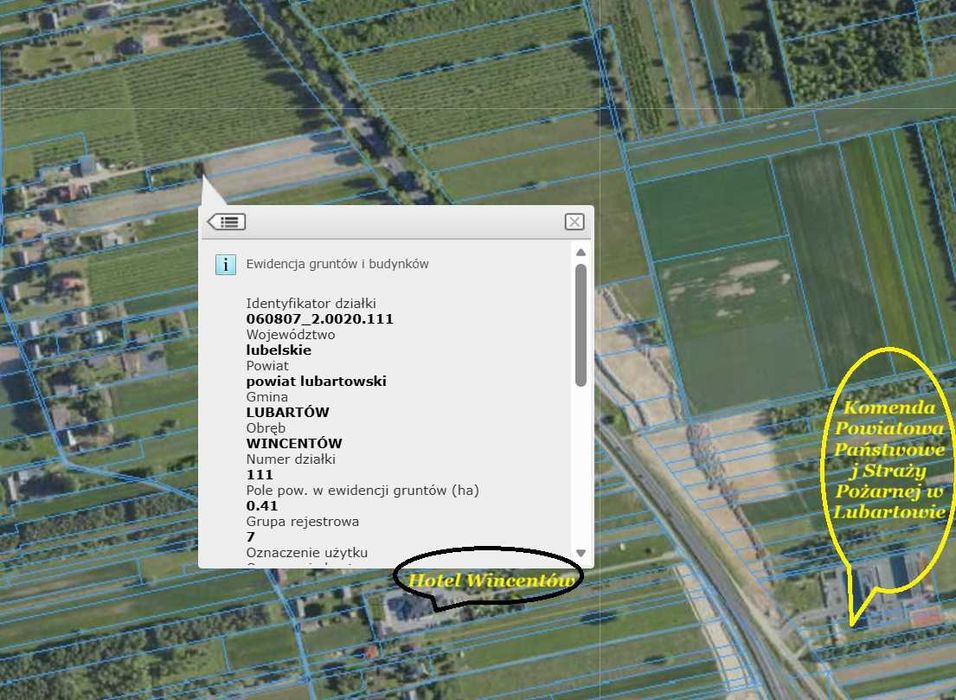Select parcel ID 060807_2.0020.111
Viewport: 956px width, 700px height.
[x=319, y=319]
